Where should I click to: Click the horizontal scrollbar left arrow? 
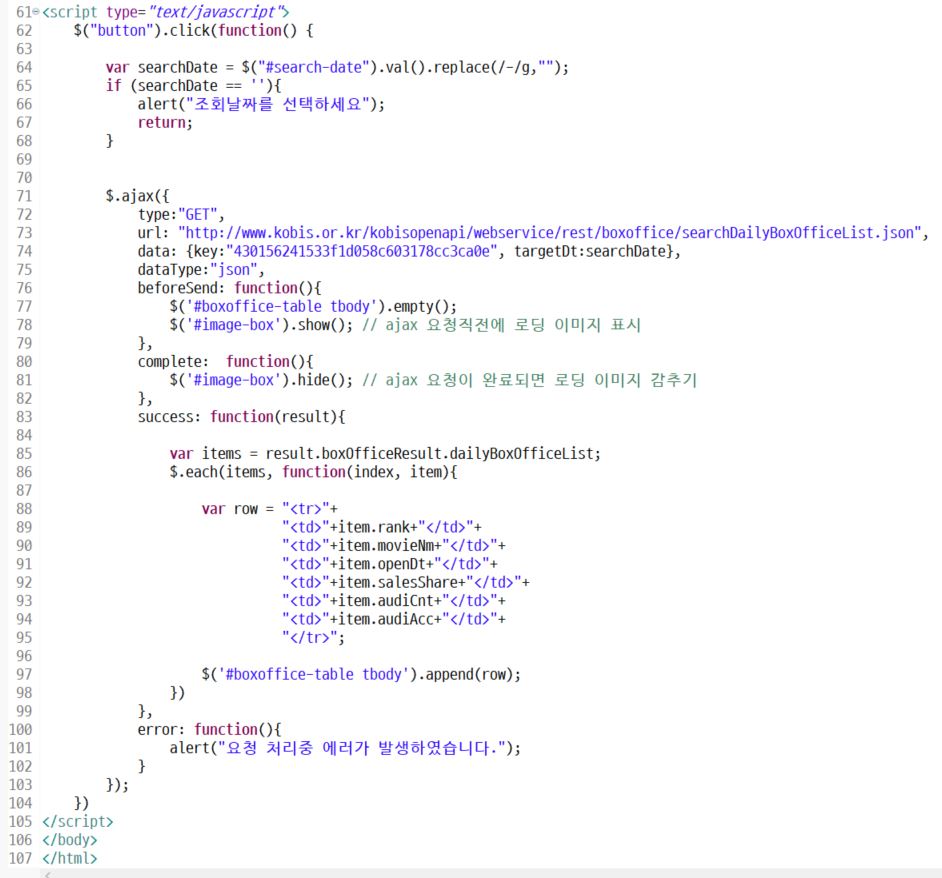[47, 874]
